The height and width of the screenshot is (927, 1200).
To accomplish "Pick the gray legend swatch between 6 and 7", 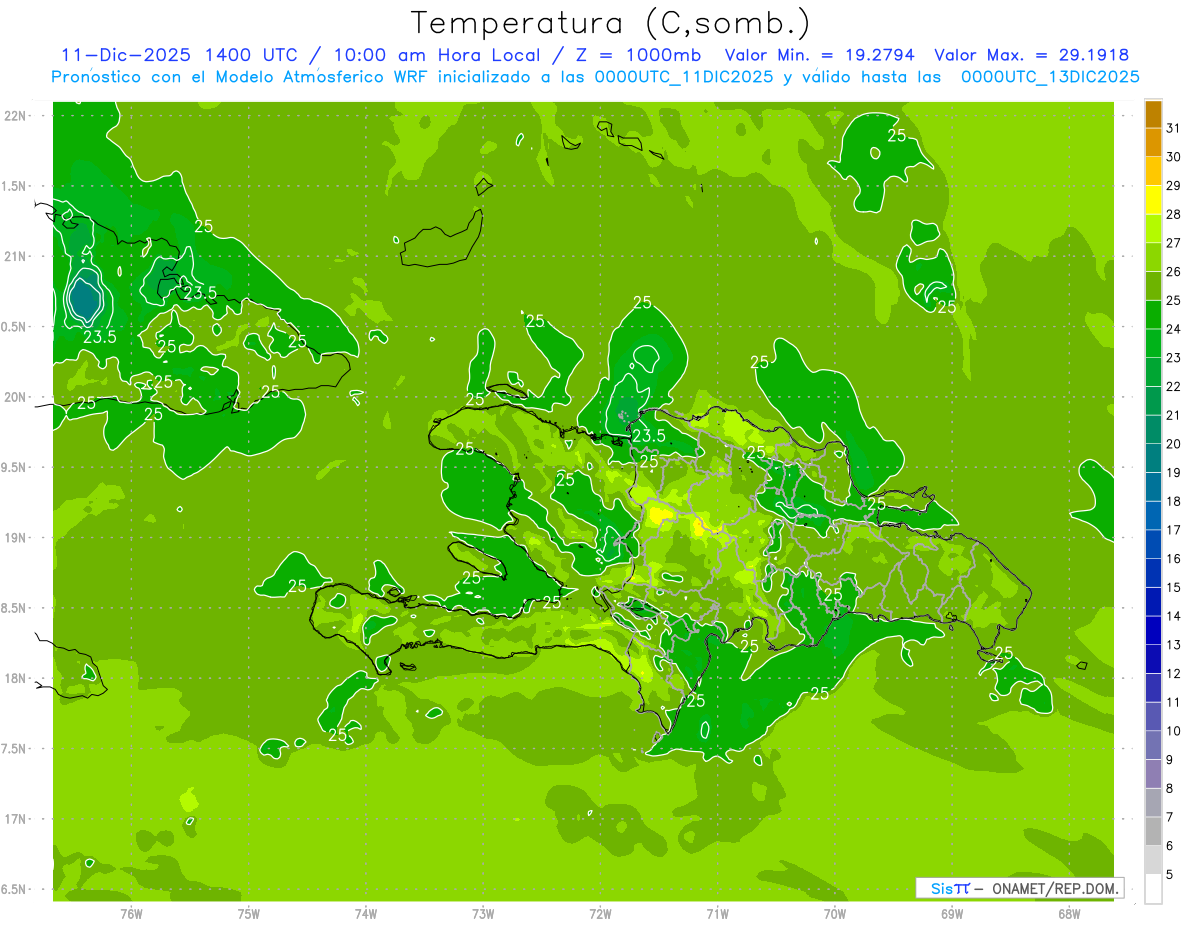I will 1153,831.
